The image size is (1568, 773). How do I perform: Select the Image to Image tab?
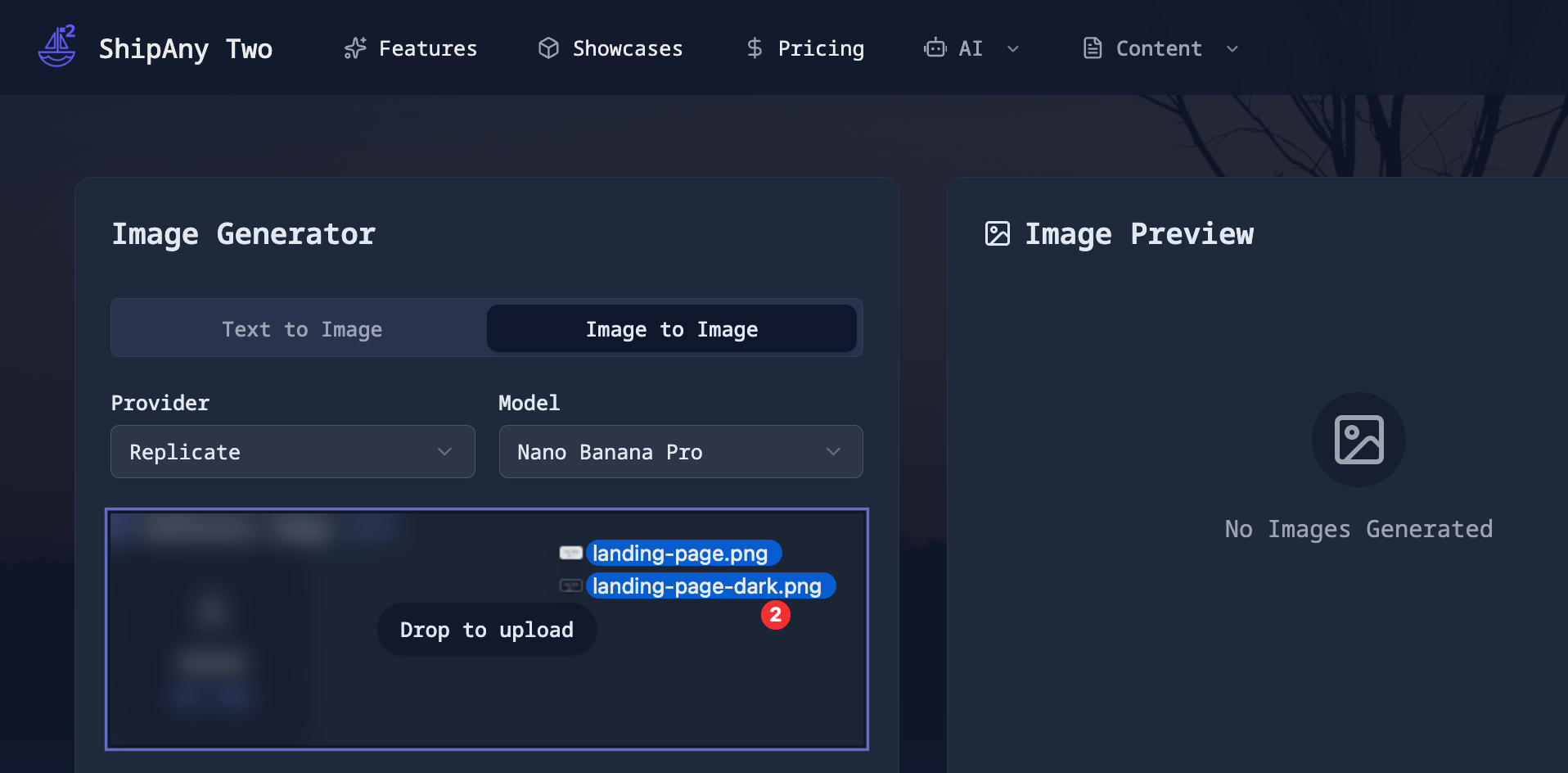[x=671, y=329]
